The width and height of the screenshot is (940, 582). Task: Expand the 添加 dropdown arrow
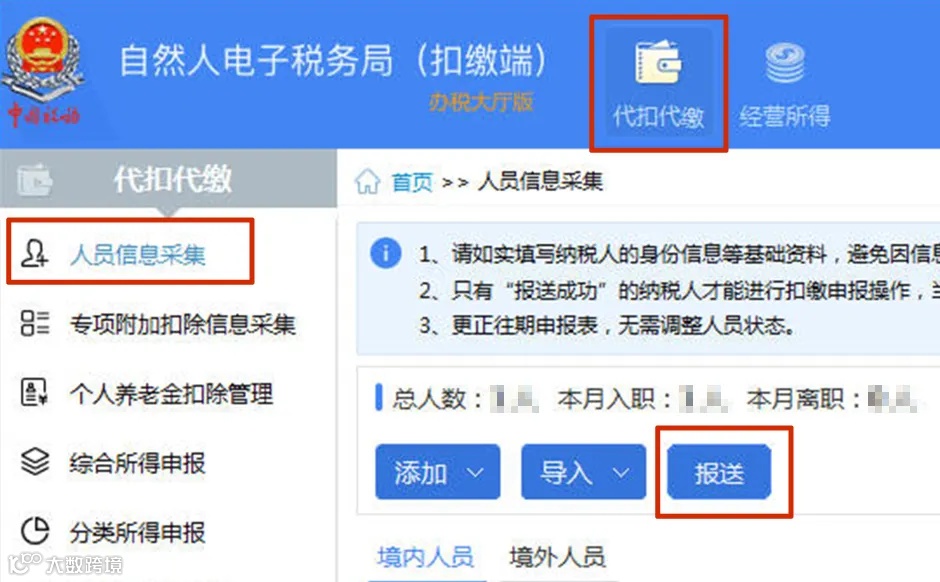click(475, 472)
